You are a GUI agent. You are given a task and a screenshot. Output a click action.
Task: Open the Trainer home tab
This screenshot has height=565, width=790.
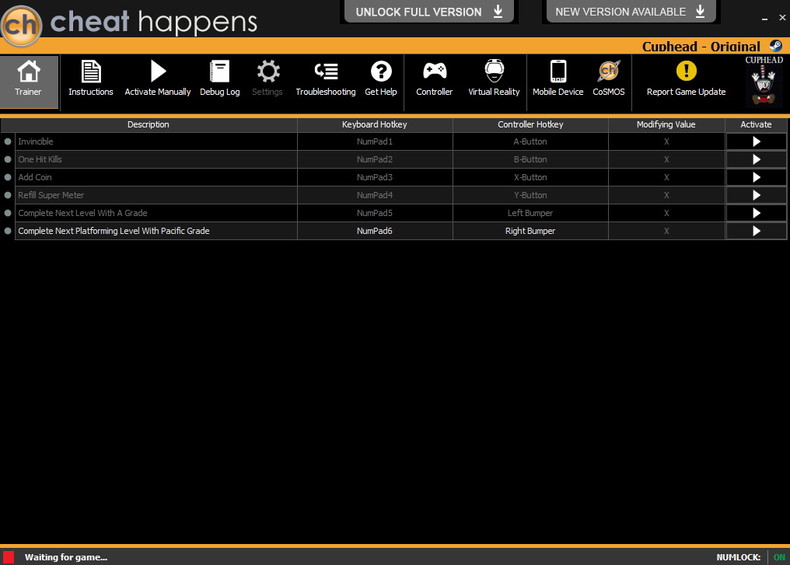(x=28, y=82)
